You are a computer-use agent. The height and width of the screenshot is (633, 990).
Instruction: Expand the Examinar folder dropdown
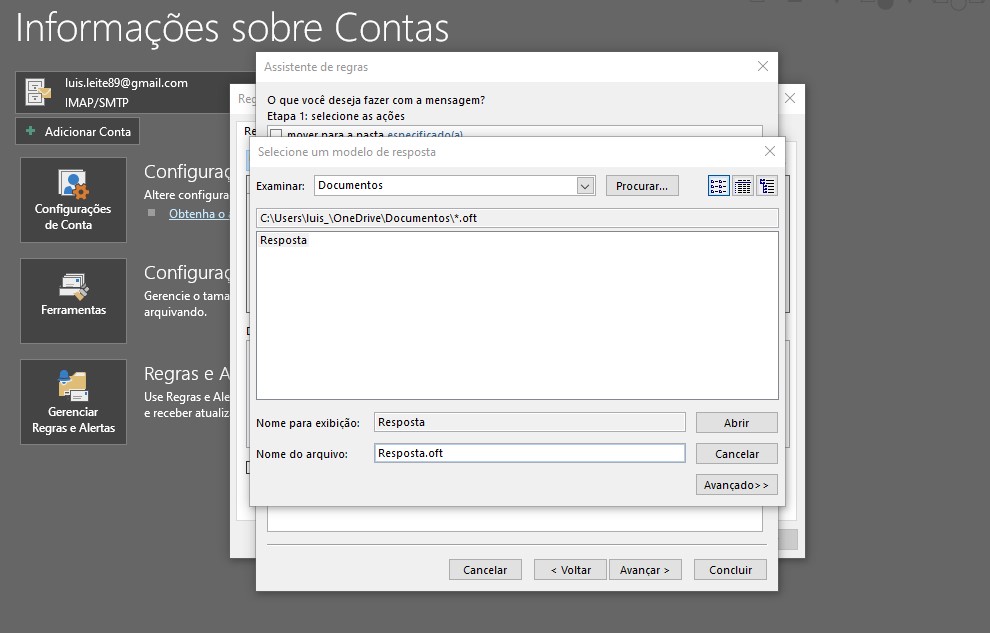pos(585,186)
